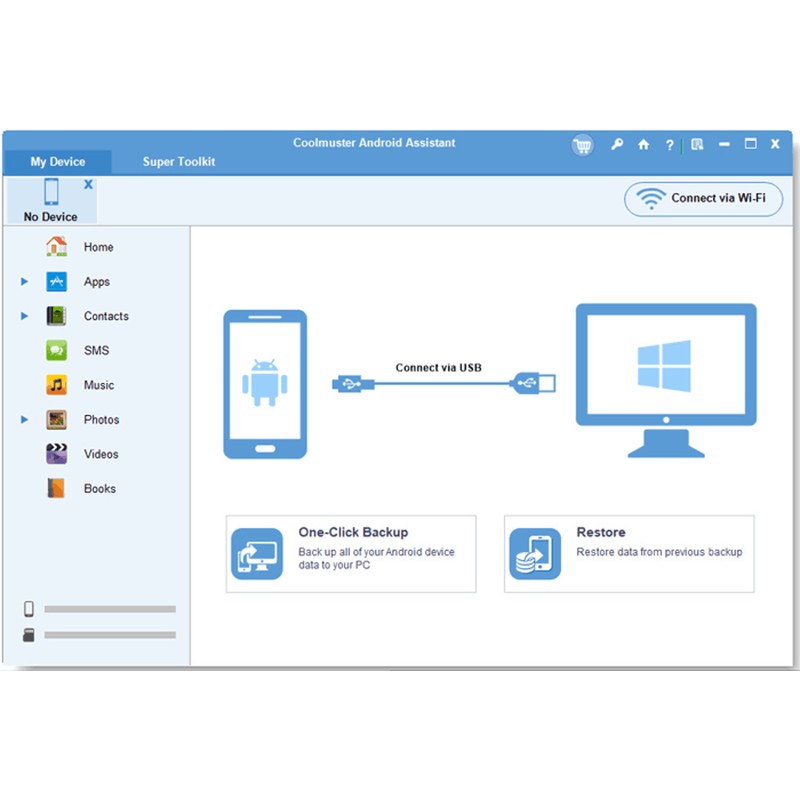Open Videos category in sidebar

(100, 454)
